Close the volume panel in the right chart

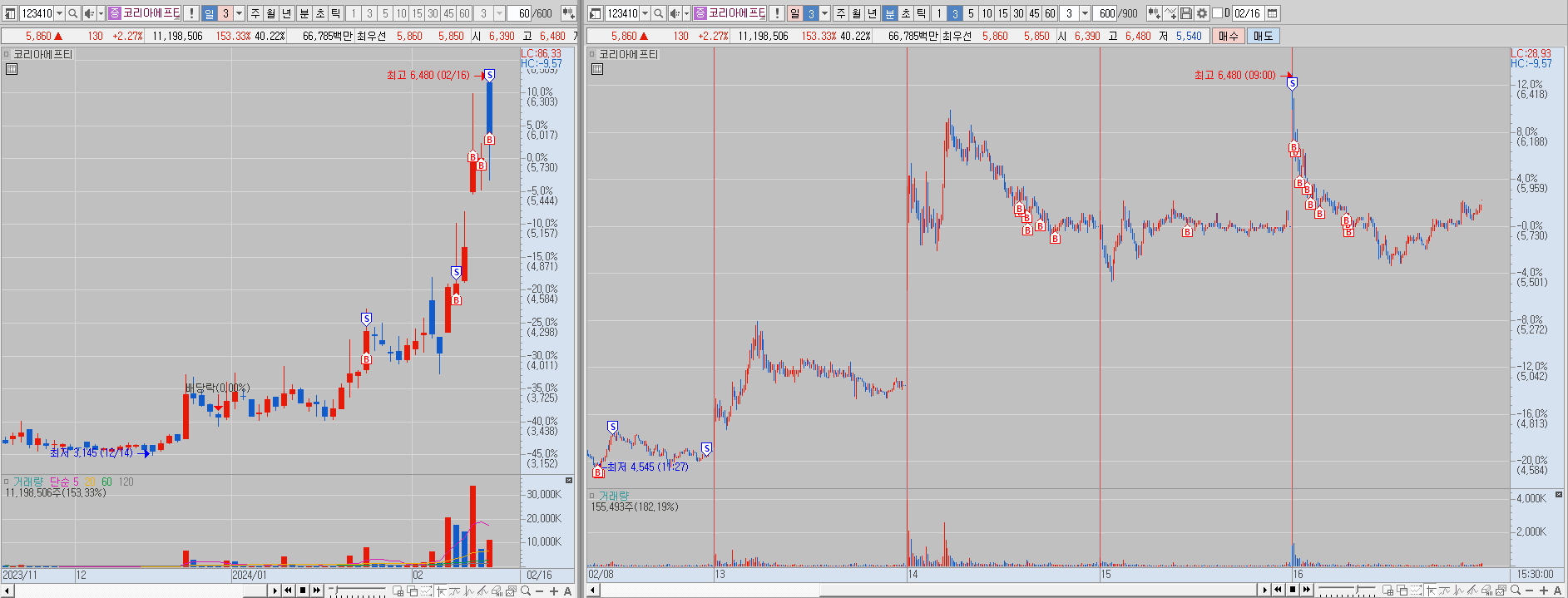(1559, 495)
